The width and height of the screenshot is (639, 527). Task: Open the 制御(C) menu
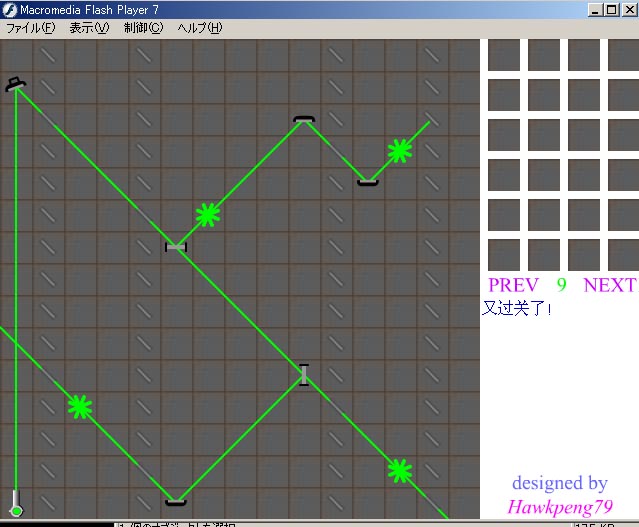coord(143,28)
